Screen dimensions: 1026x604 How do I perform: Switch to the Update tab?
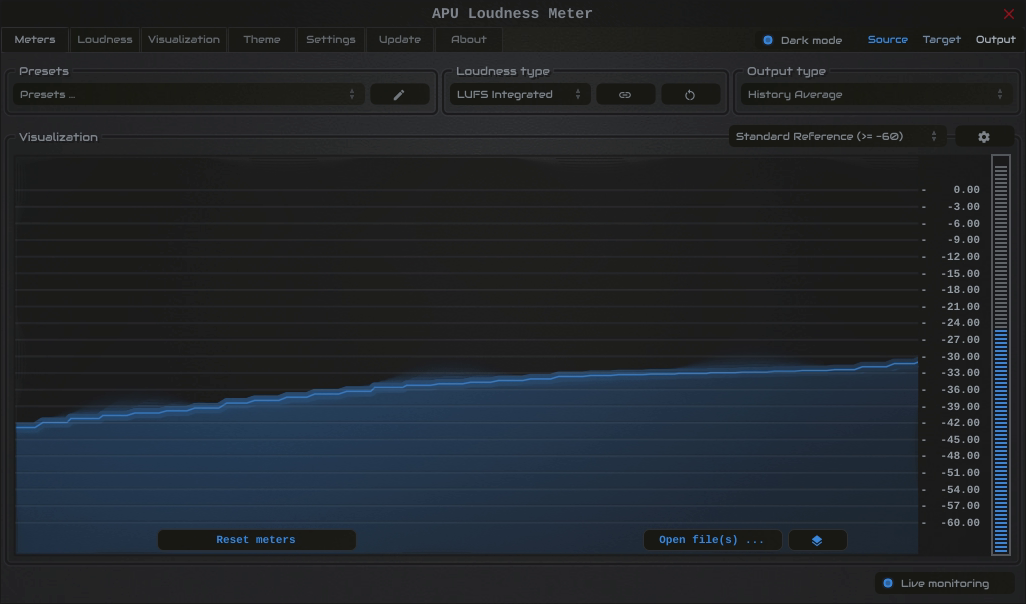tap(399, 39)
